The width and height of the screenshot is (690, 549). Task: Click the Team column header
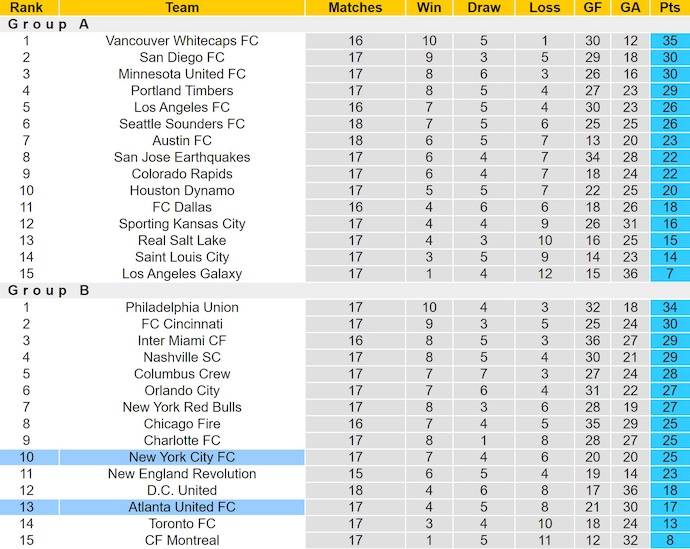(x=181, y=7)
